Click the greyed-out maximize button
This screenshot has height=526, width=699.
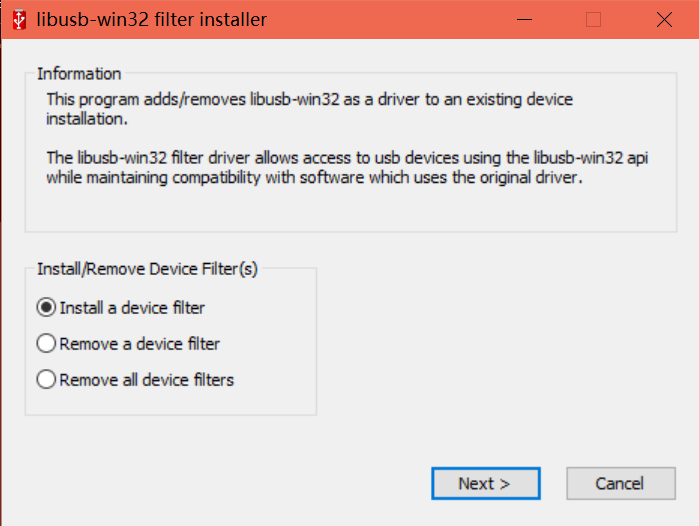[x=593, y=19]
